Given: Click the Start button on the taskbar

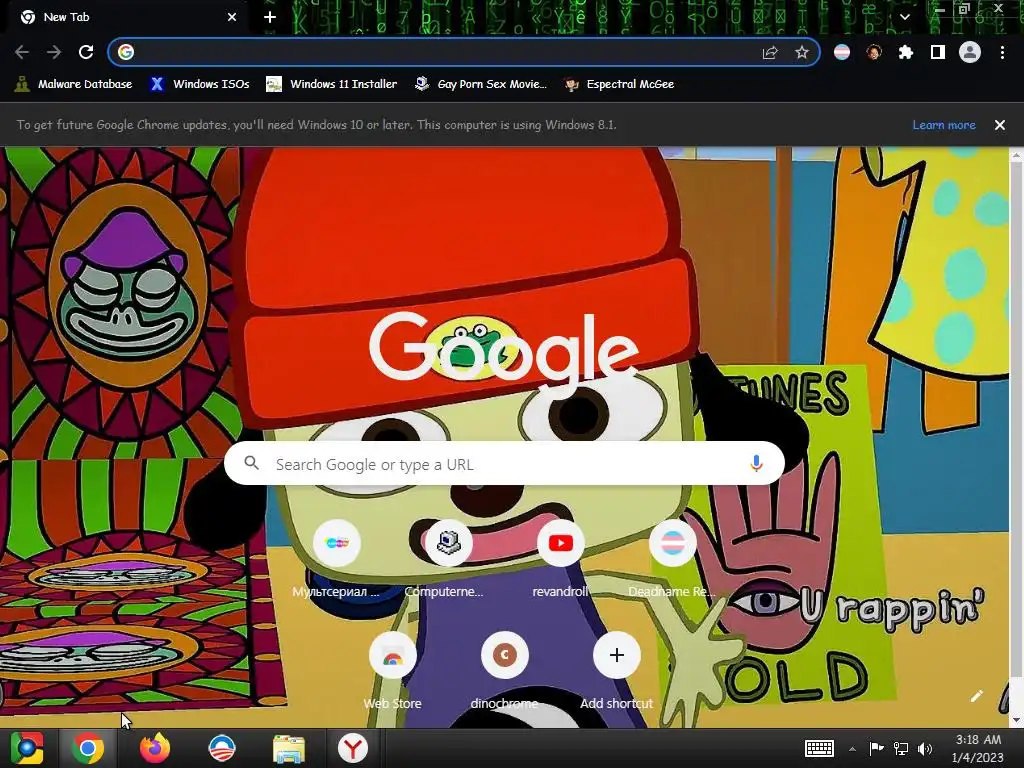Looking at the screenshot, I should (27, 748).
